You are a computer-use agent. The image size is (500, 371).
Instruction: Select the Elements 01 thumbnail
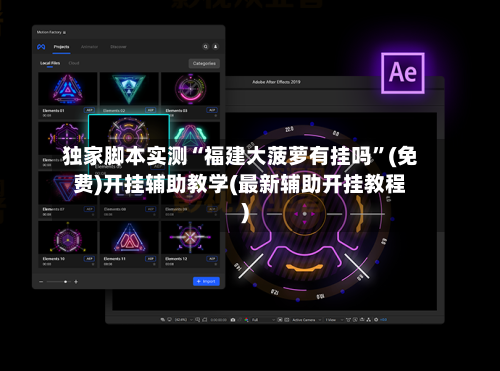coord(68,89)
